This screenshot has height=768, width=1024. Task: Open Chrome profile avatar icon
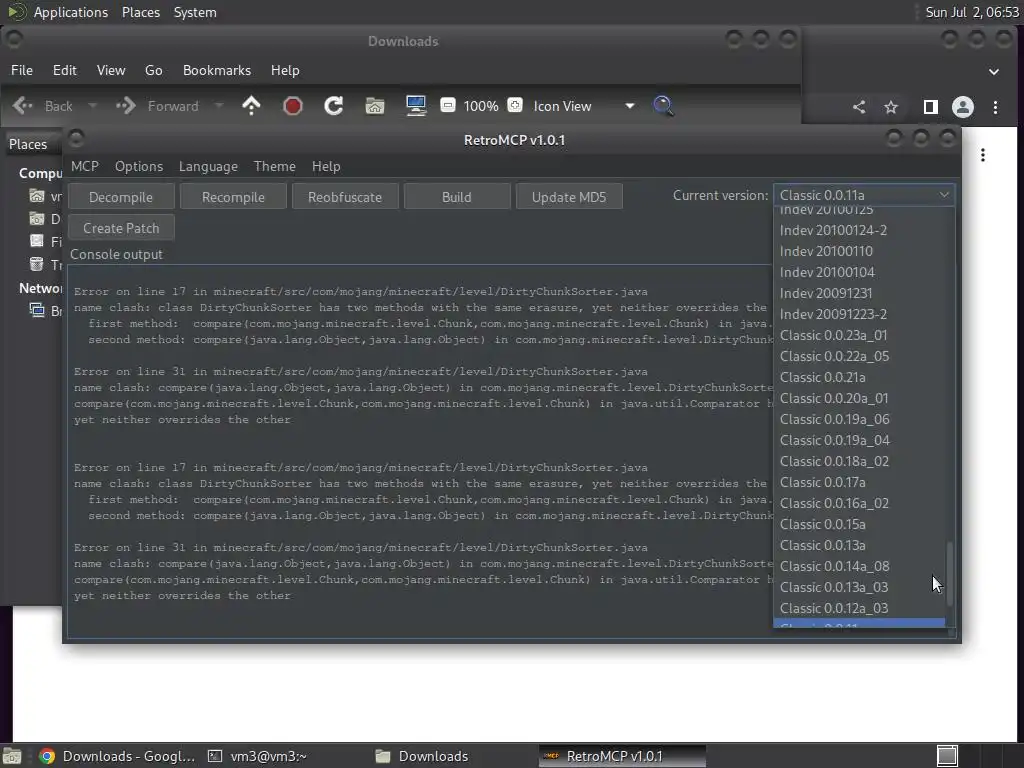(963, 107)
